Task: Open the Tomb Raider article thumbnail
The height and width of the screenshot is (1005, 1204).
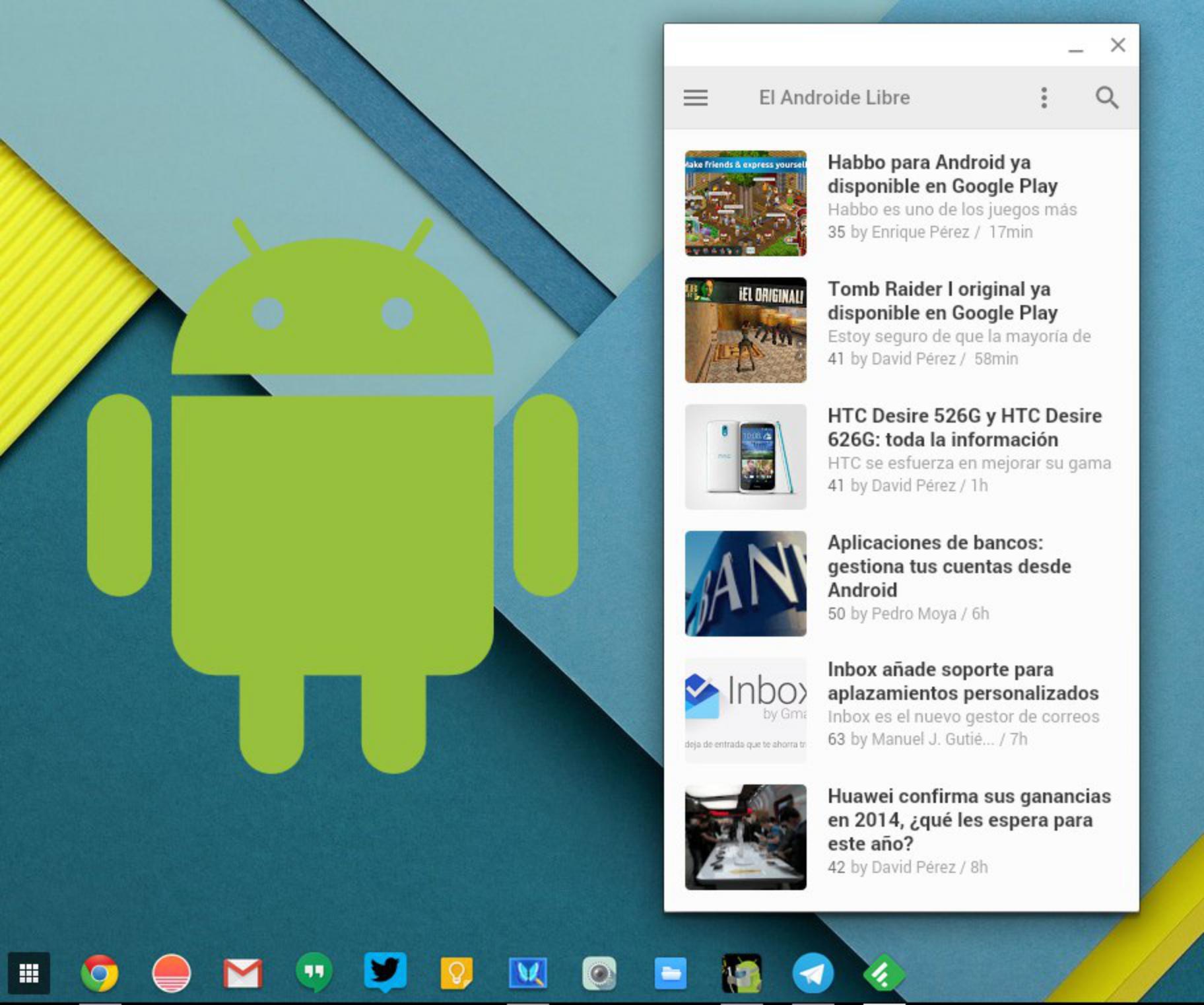Action: (745, 329)
